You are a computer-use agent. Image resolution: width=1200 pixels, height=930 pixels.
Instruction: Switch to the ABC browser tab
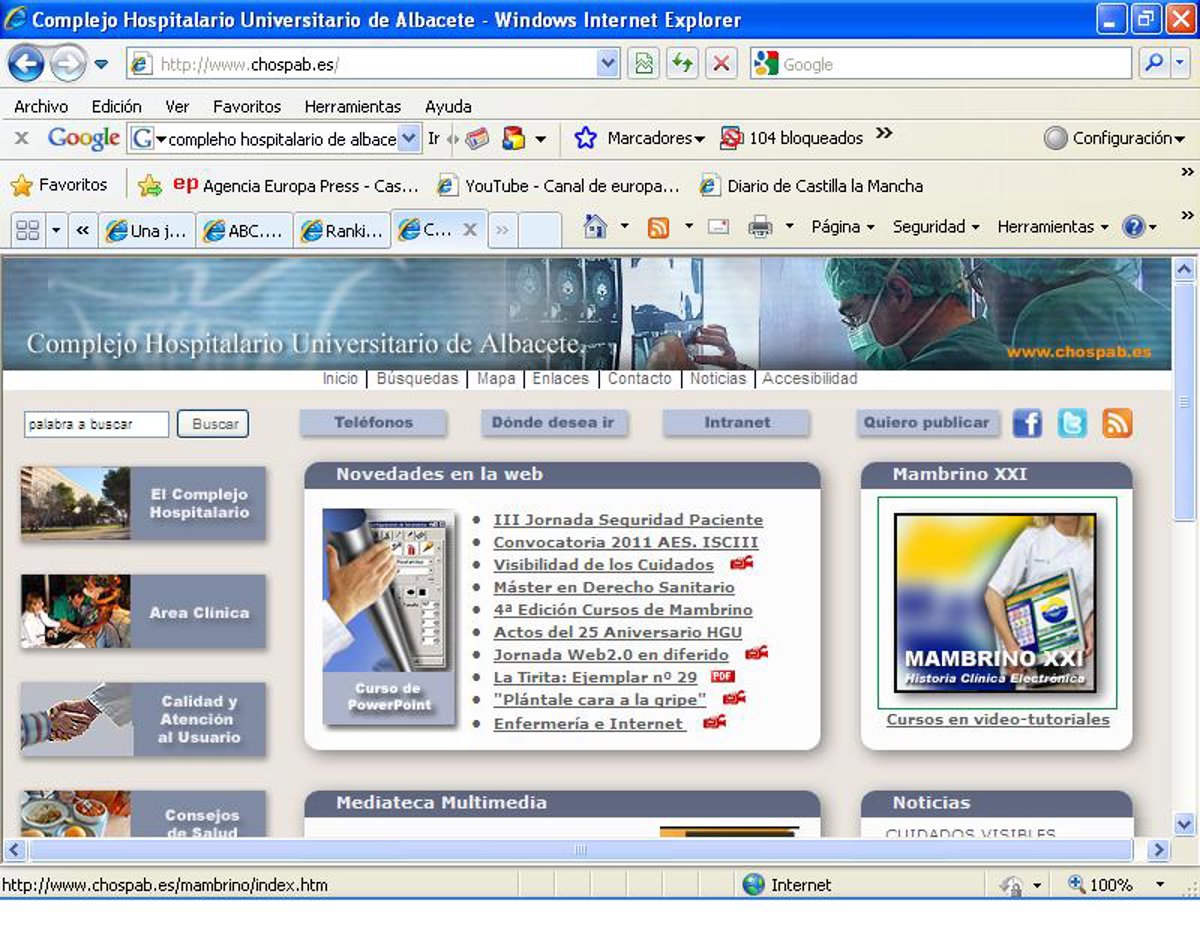pyautogui.click(x=245, y=231)
